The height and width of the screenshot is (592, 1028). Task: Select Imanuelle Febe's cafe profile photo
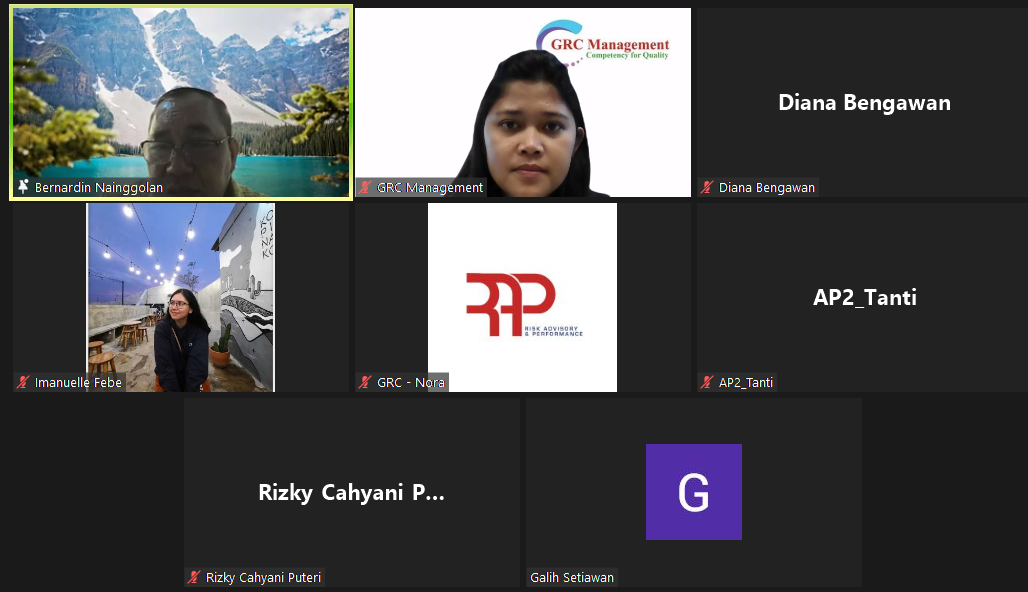(x=180, y=297)
